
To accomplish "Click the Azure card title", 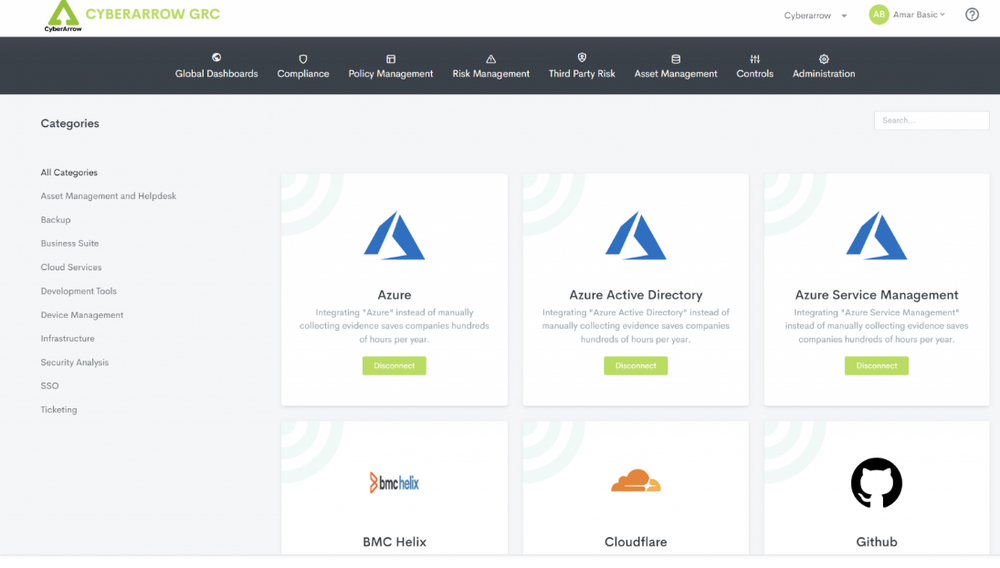I will tap(394, 295).
